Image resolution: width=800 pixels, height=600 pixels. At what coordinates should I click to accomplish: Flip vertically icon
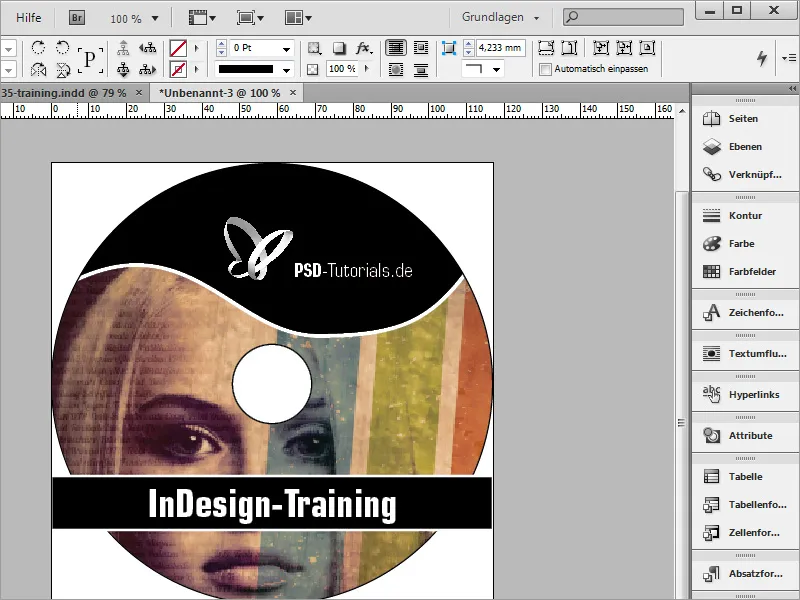click(62, 69)
